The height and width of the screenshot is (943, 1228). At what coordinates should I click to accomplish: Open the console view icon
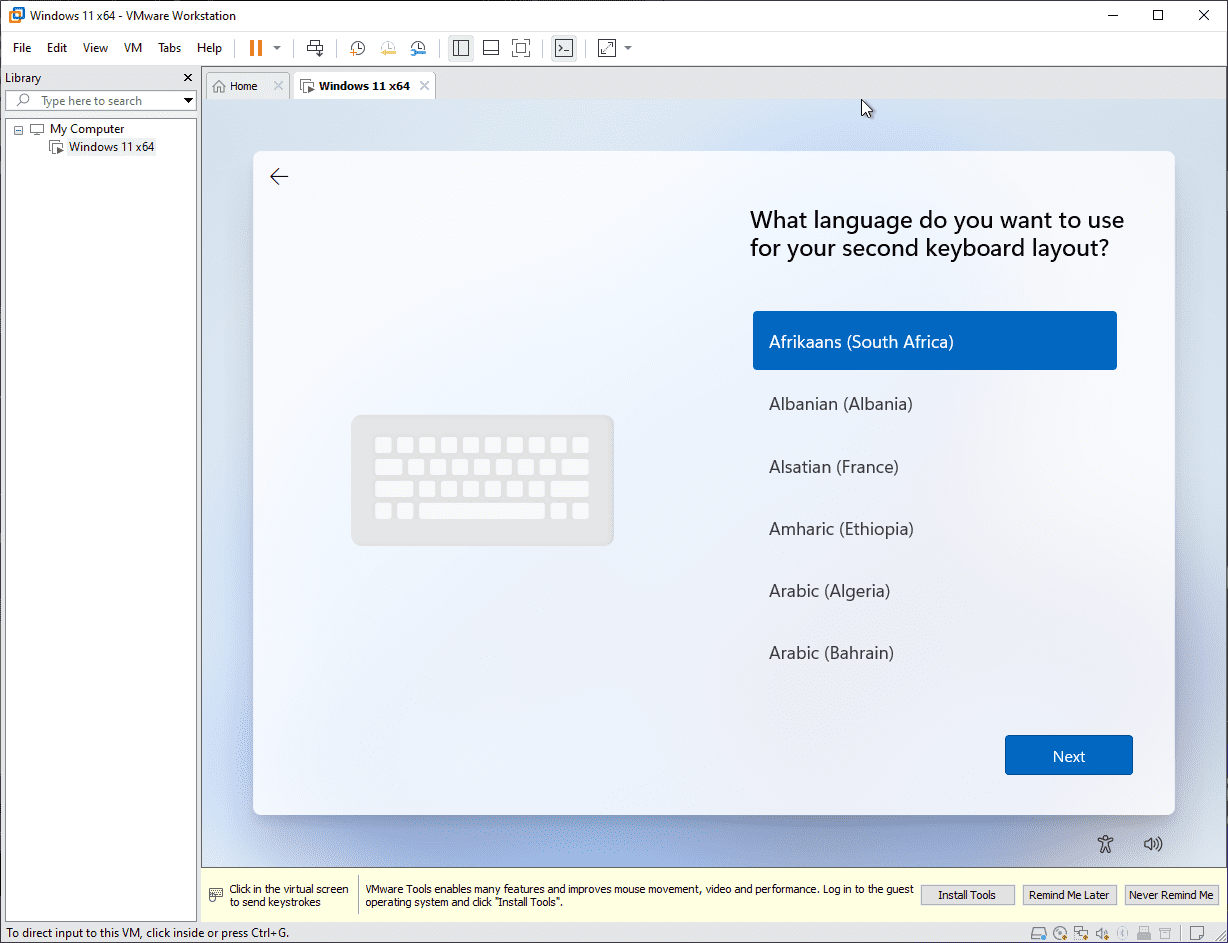[x=564, y=48]
